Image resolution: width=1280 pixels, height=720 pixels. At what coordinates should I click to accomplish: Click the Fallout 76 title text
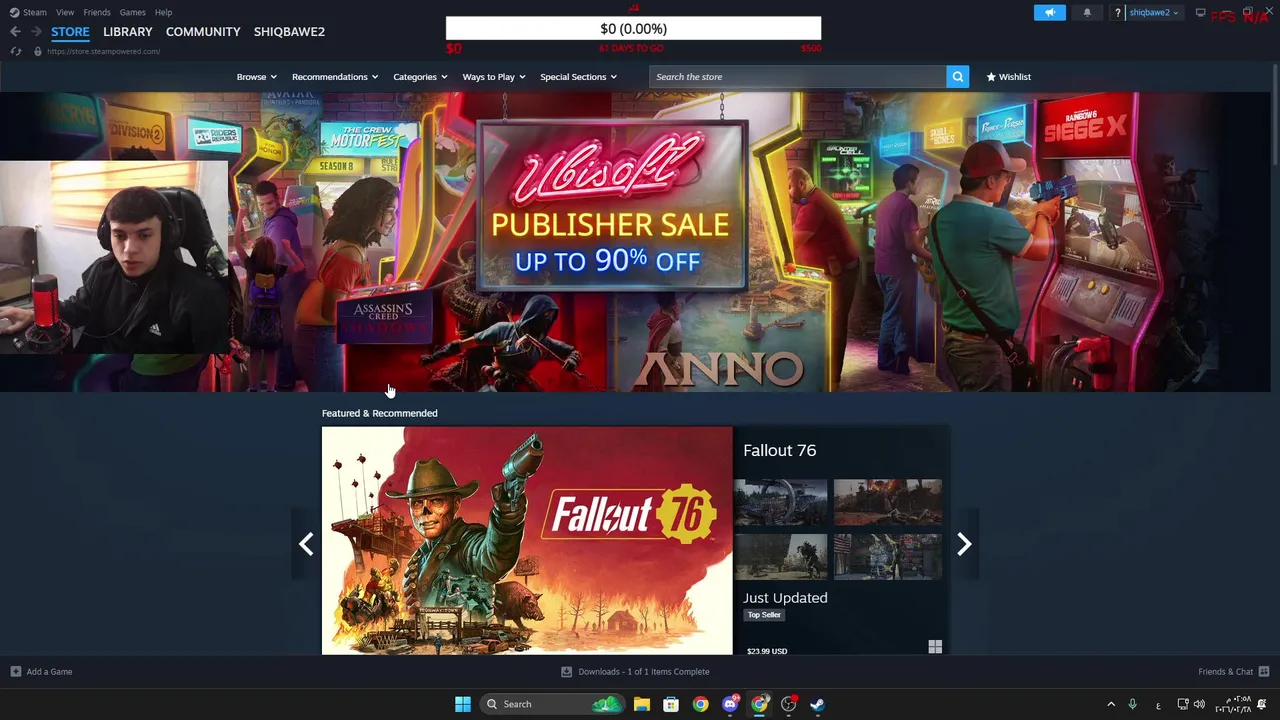coord(780,451)
